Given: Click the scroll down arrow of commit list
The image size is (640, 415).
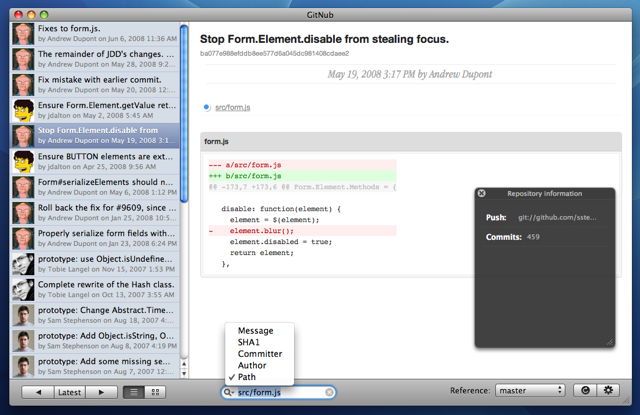Looking at the screenshot, I should point(184,373).
